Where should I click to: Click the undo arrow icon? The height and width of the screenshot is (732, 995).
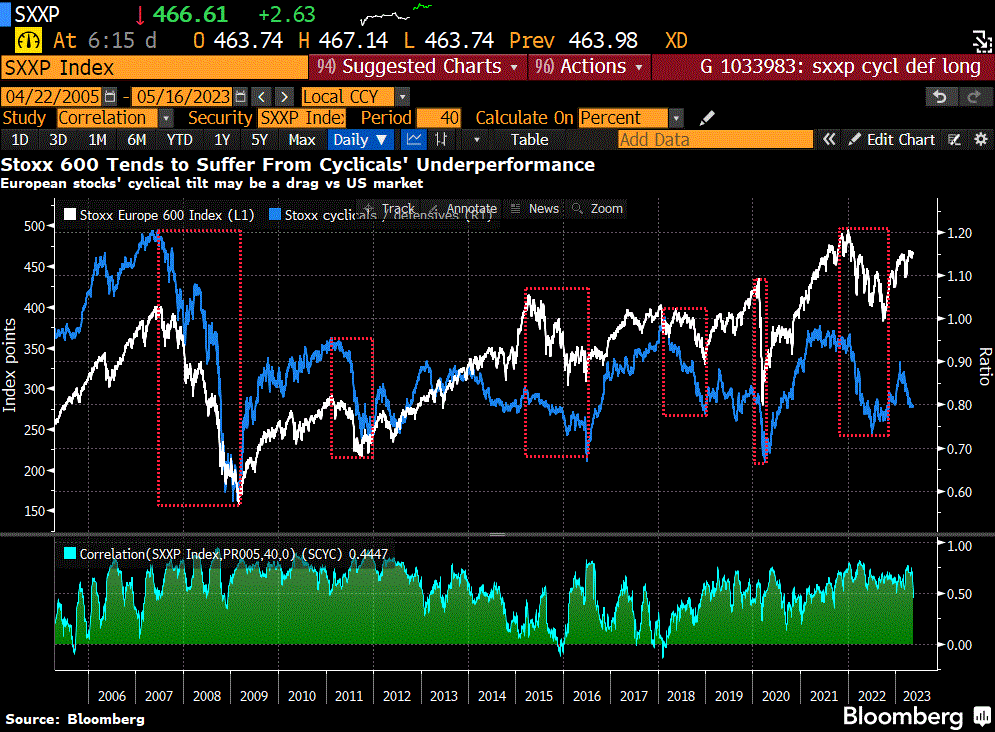pyautogui.click(x=940, y=97)
